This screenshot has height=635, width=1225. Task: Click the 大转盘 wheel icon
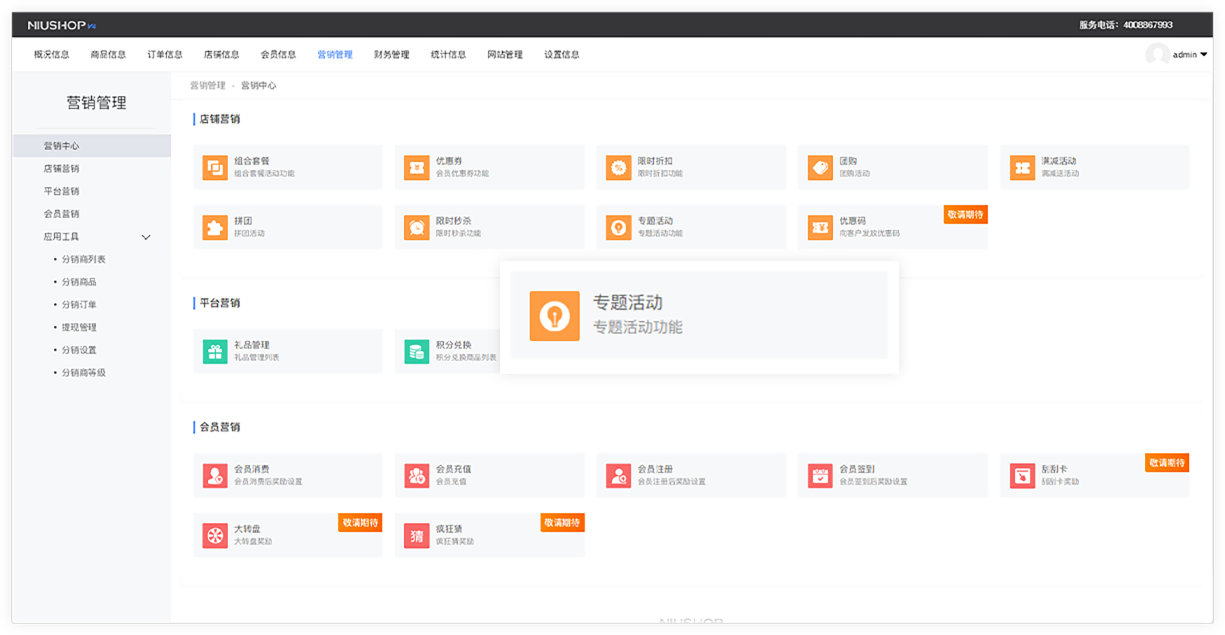pos(215,536)
